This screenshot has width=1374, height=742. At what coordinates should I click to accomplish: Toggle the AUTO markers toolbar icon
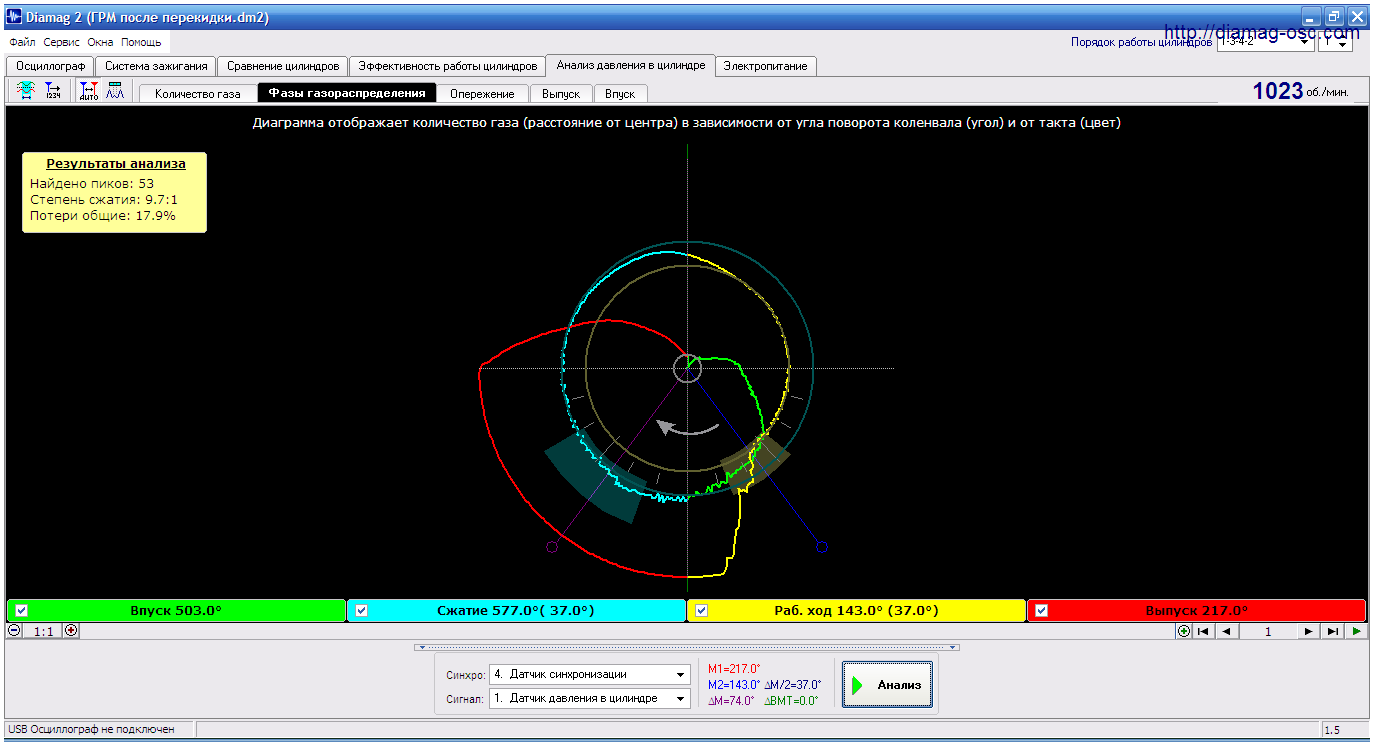pos(89,91)
